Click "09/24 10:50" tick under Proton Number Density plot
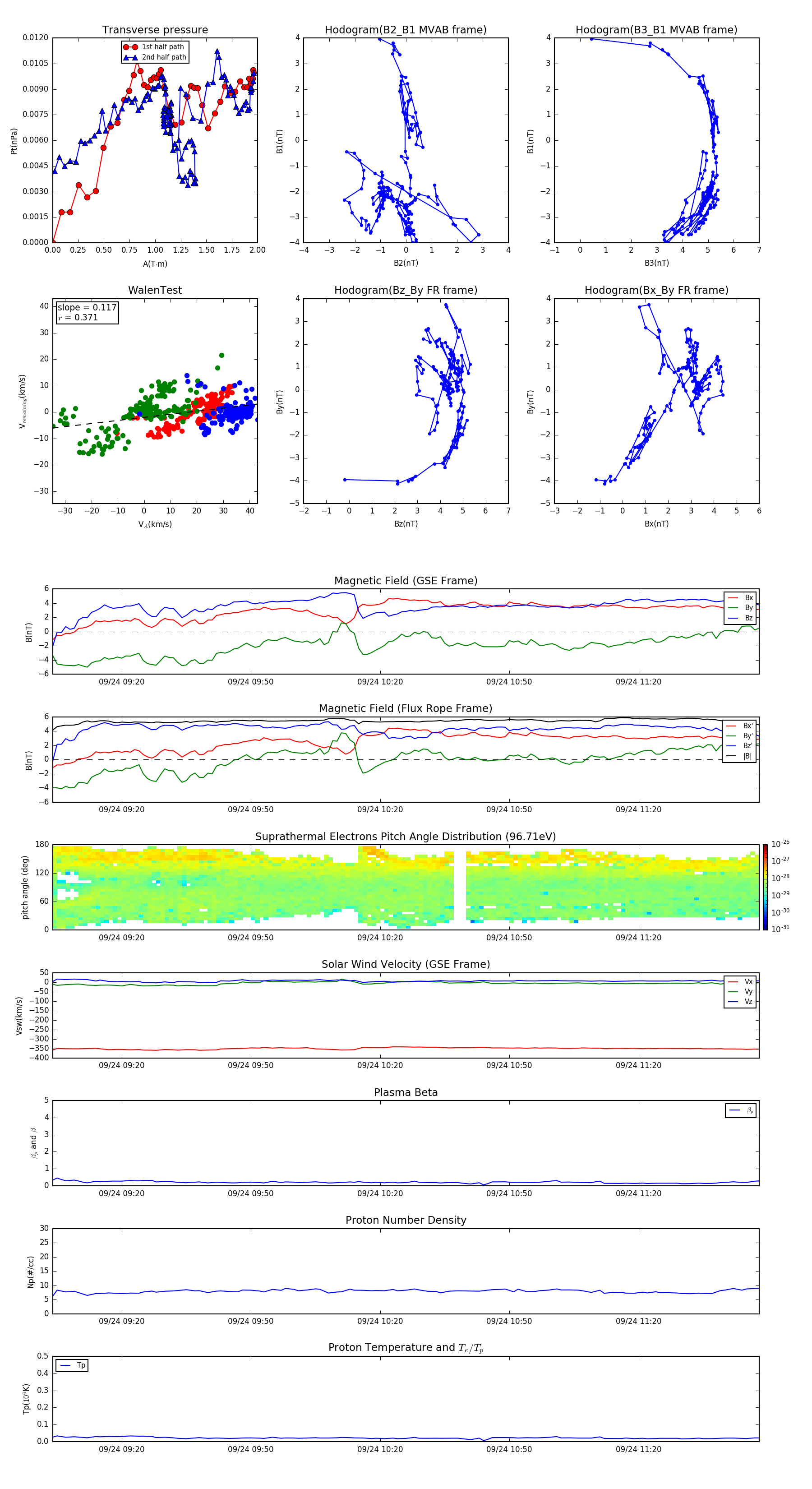Screen dimensions: 812x1489 [x=508, y=1321]
